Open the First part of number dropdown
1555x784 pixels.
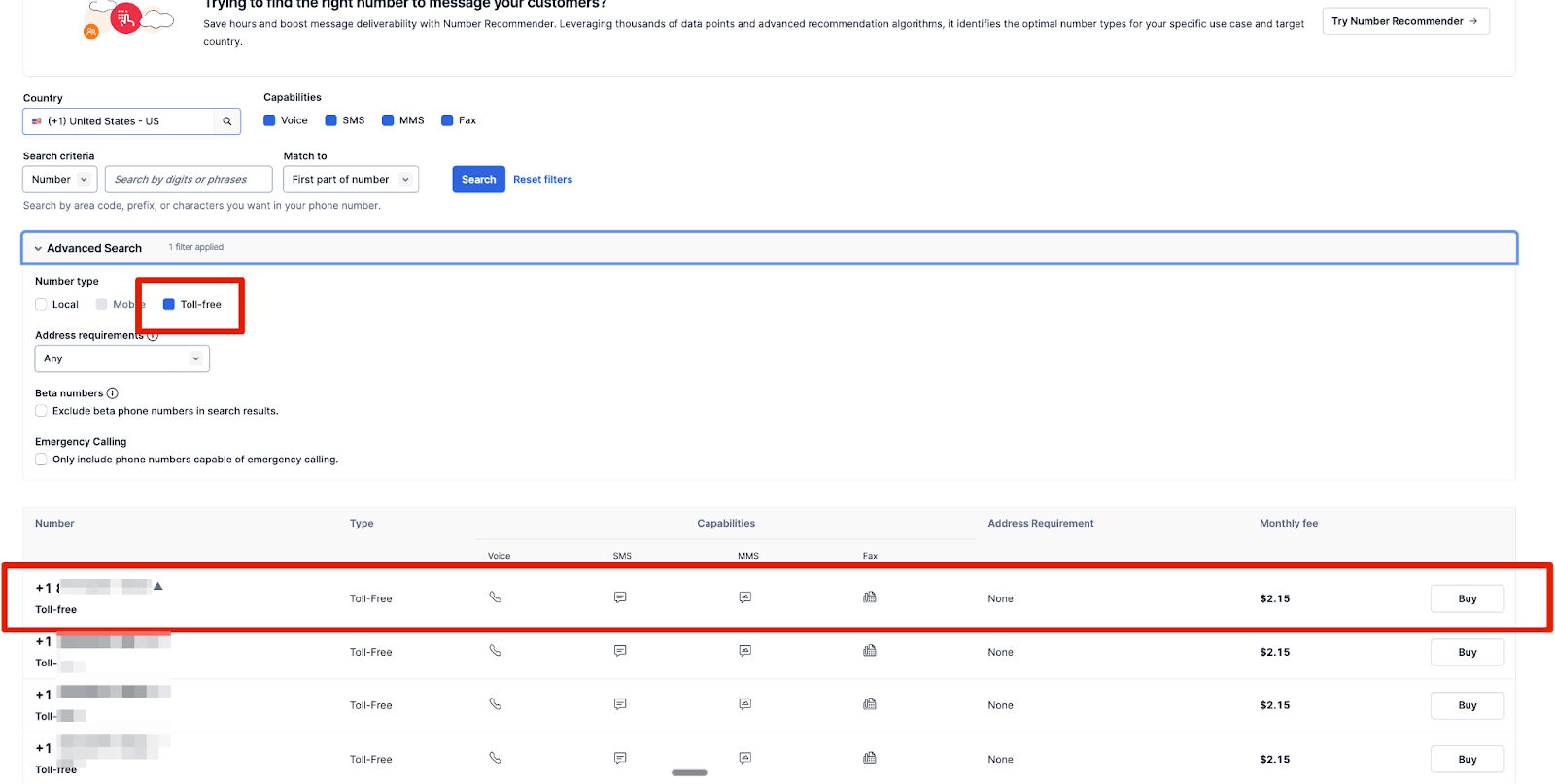tap(351, 180)
